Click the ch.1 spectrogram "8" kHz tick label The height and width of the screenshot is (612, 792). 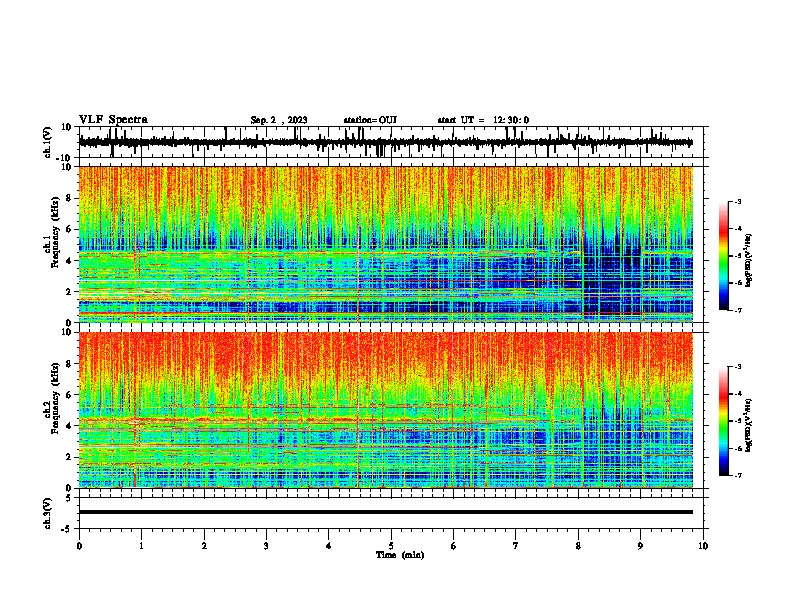pos(69,198)
